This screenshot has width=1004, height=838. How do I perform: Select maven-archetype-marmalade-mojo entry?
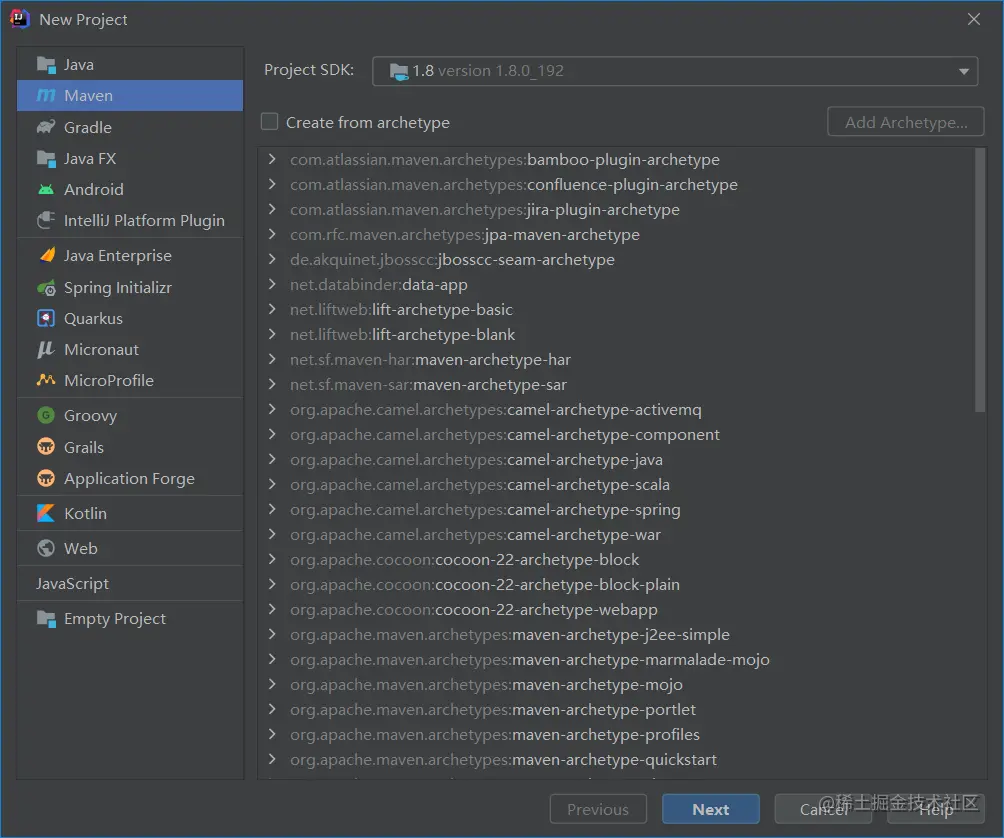click(530, 659)
